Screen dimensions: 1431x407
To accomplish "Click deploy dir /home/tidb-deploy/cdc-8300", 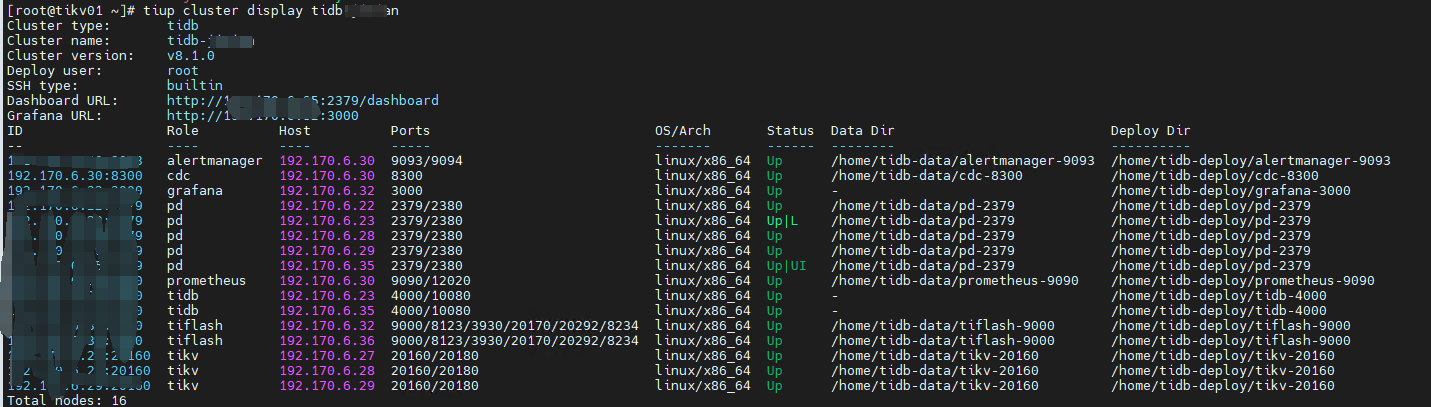I will tap(1214, 176).
